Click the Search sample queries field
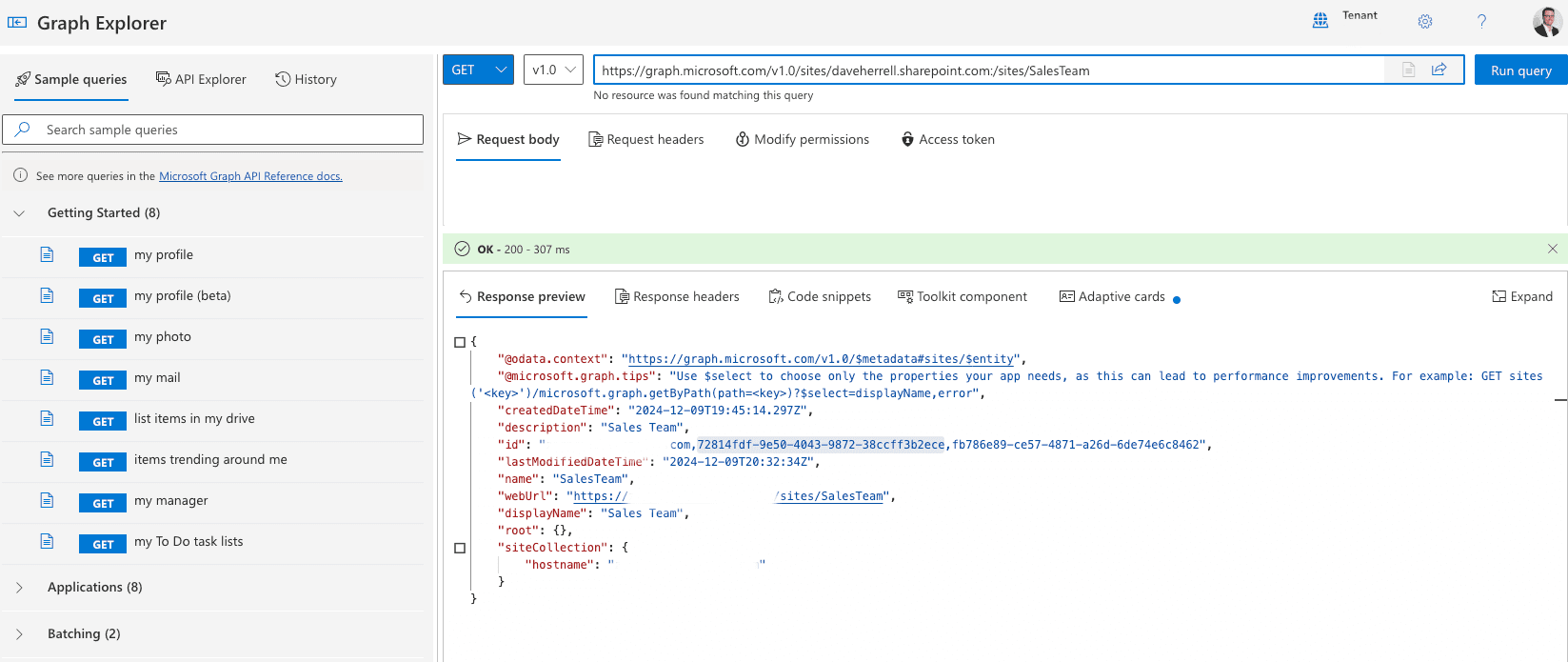The width and height of the screenshot is (1568, 662). click(213, 130)
